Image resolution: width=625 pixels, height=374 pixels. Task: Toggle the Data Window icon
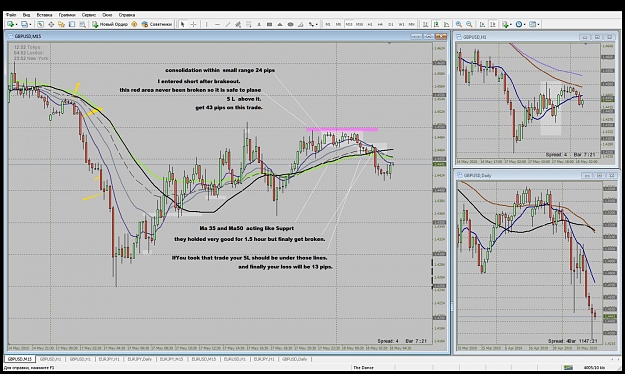click(51, 24)
